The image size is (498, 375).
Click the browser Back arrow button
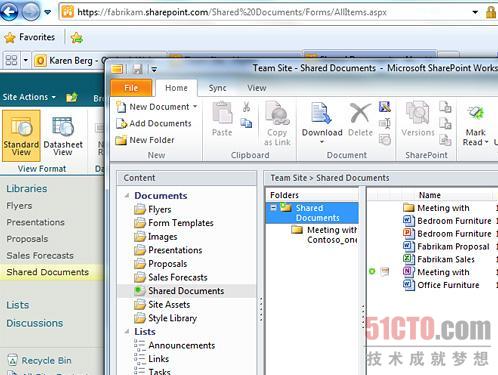tap(9, 12)
